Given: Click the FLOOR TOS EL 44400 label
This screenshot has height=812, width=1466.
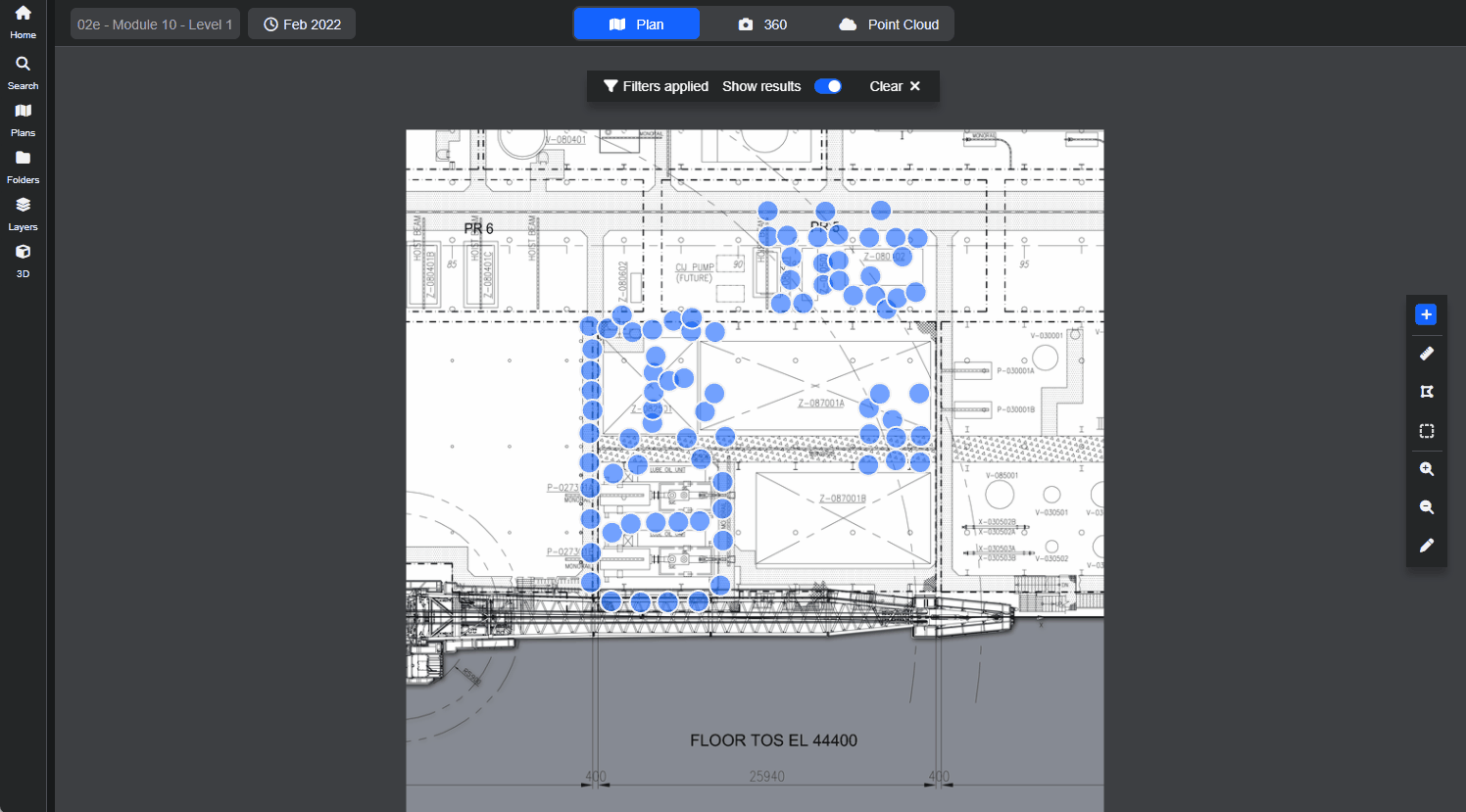Looking at the screenshot, I should [773, 740].
